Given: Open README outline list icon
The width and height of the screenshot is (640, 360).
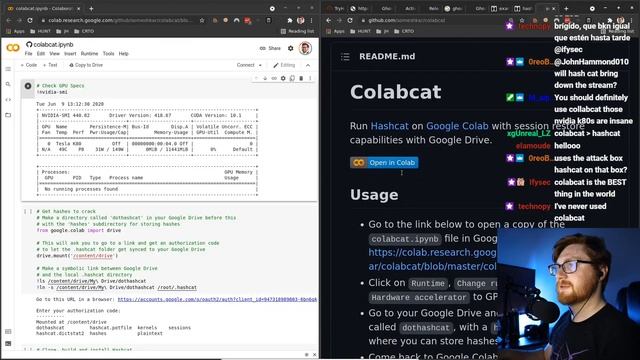Looking at the screenshot, I should click(x=345, y=57).
